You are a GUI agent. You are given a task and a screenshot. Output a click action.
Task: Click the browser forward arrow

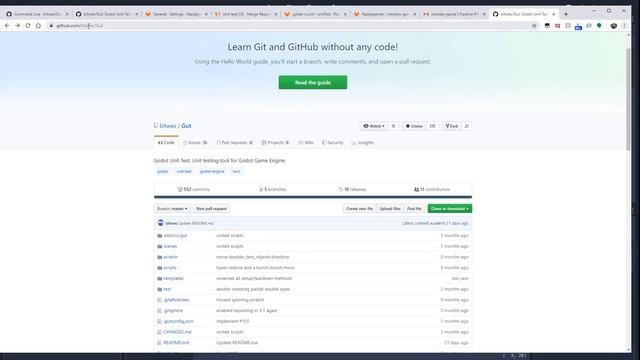[18, 26]
